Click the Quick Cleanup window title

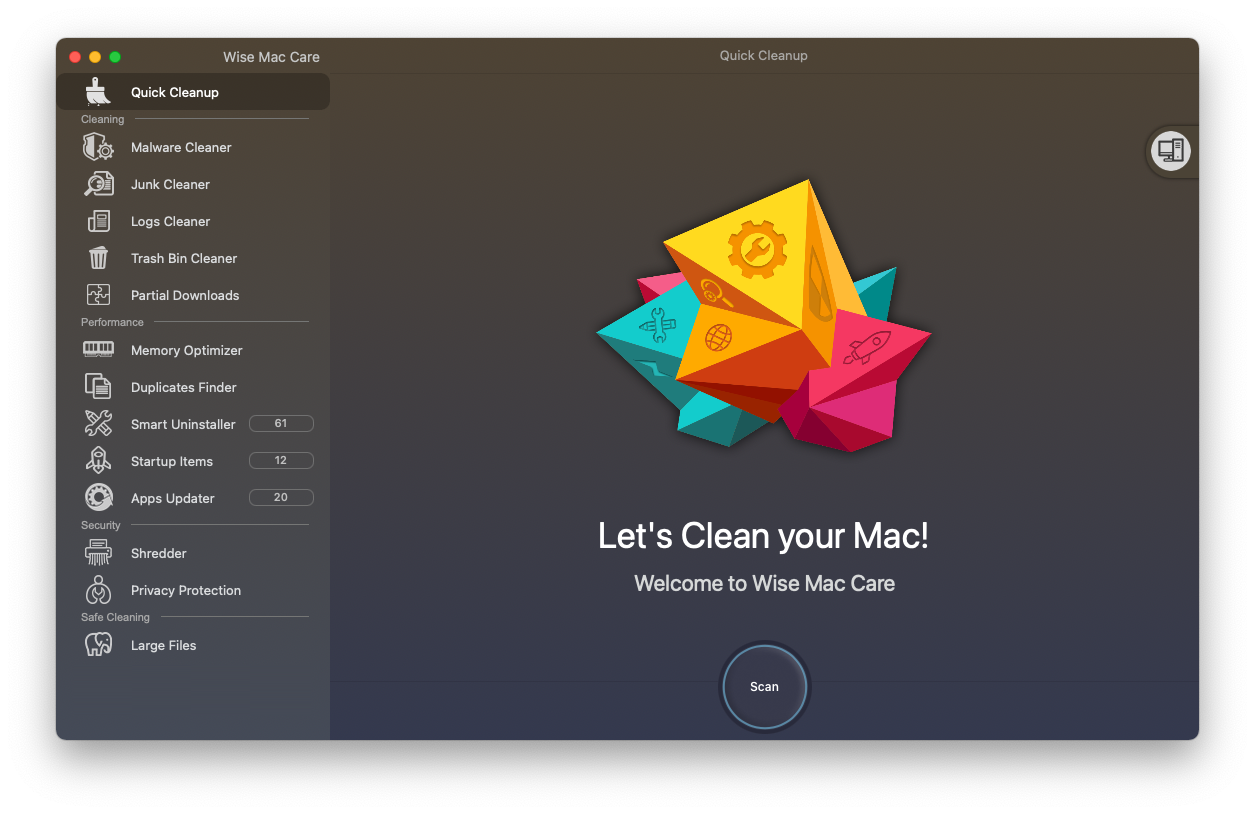point(763,56)
